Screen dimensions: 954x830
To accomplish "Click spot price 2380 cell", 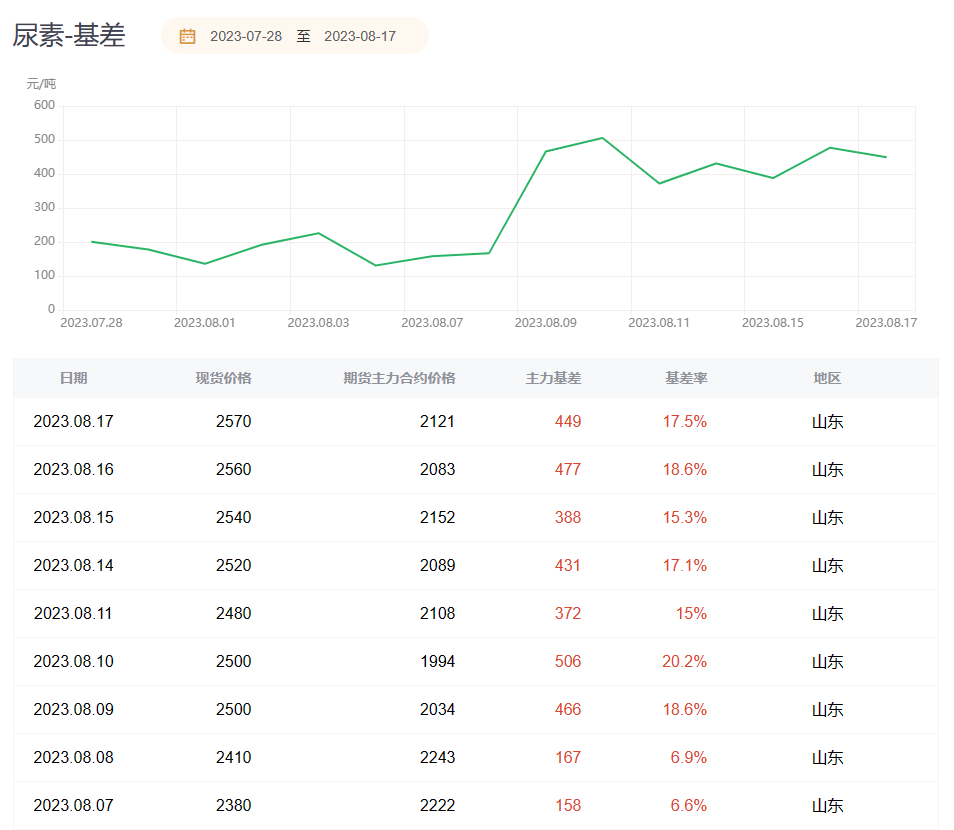I will point(234,806).
